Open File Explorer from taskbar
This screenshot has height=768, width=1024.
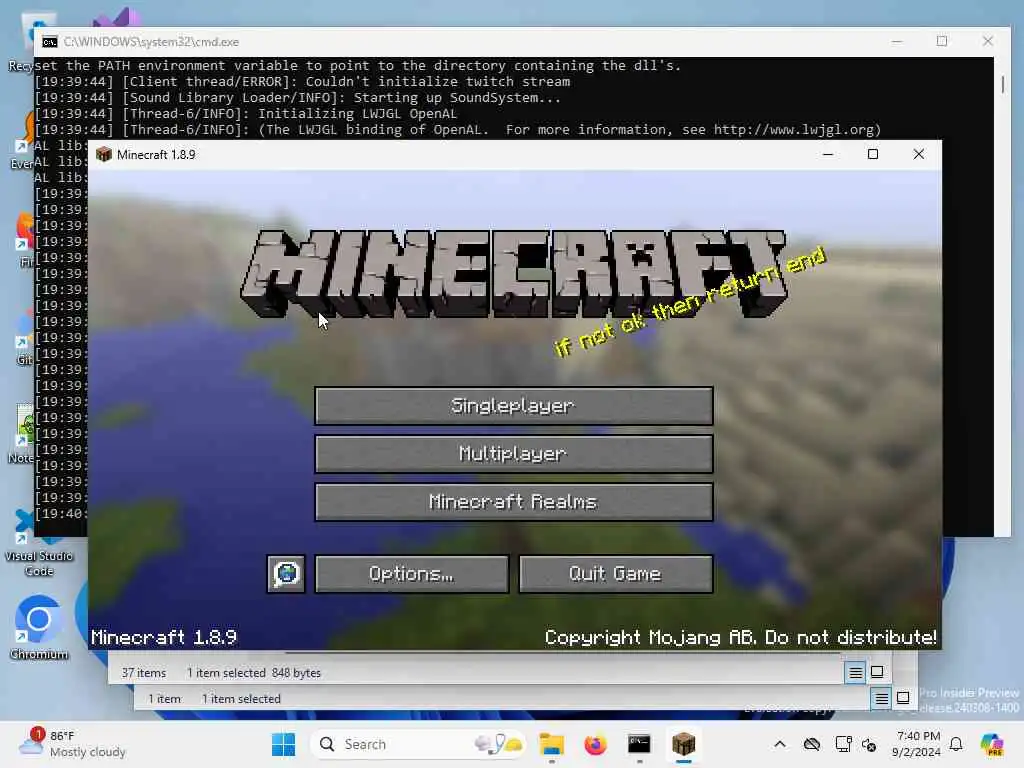(552, 744)
